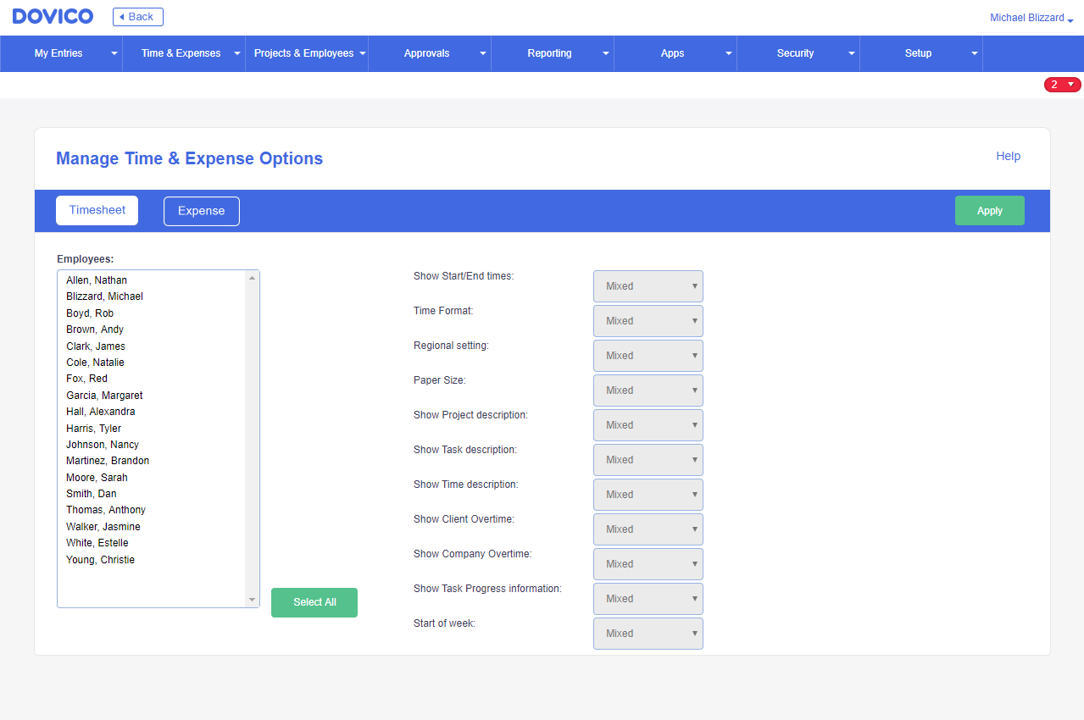The width and height of the screenshot is (1084, 720).
Task: Open the Show Start/End times dropdown
Action: (648, 286)
